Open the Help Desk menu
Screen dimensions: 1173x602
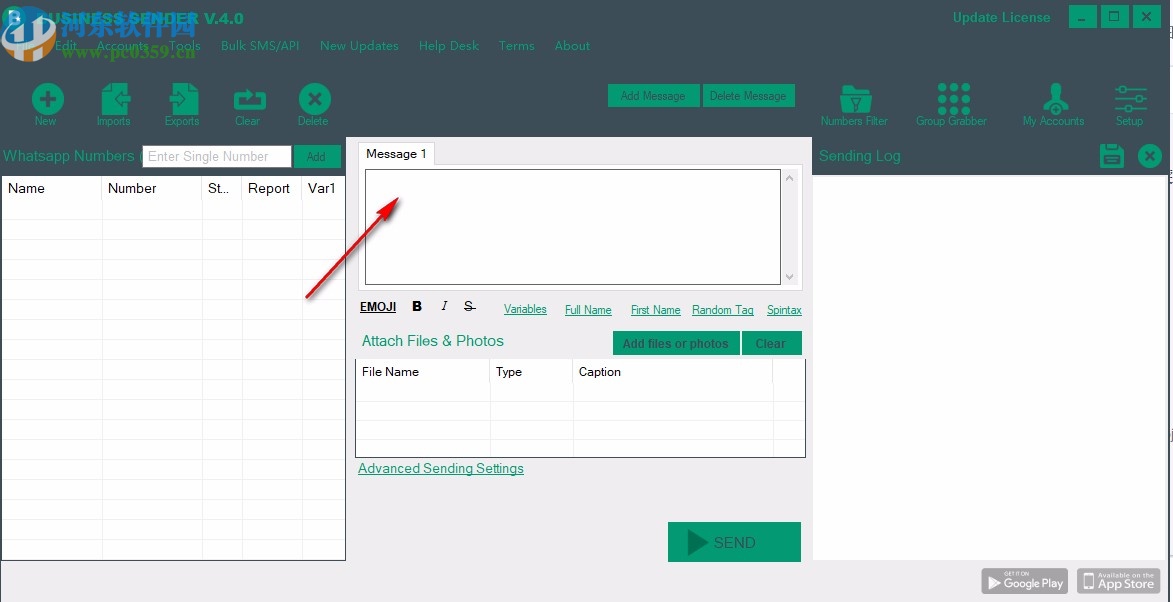pos(449,46)
